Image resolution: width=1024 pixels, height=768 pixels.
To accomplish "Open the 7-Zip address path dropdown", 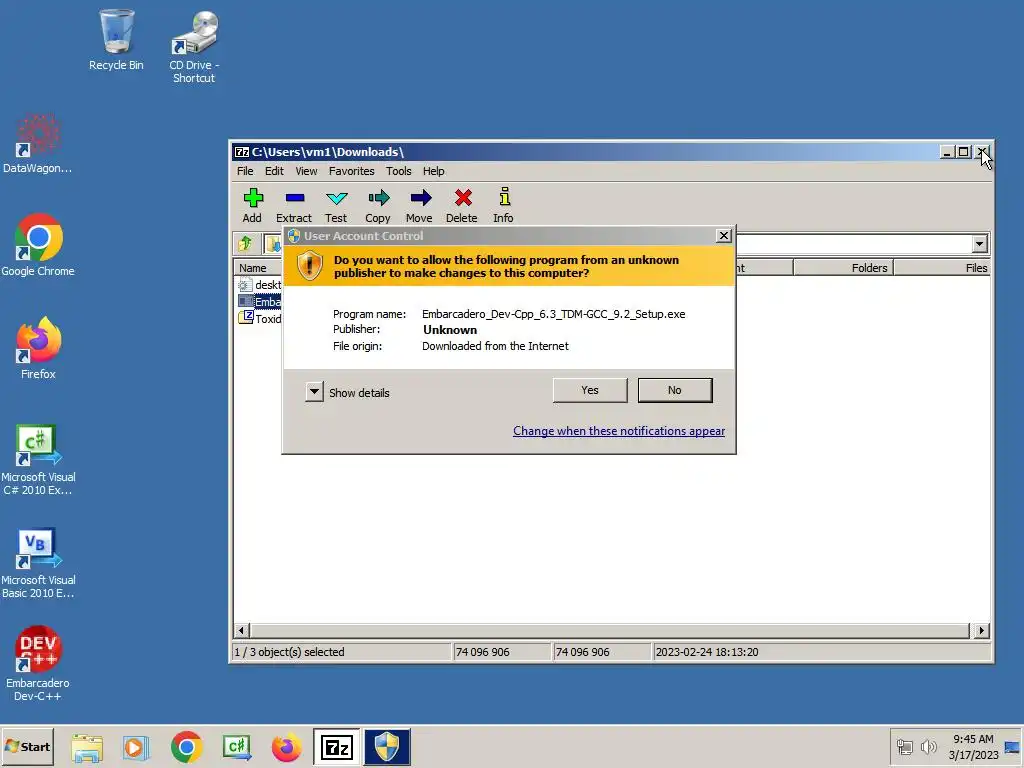I will tap(979, 244).
